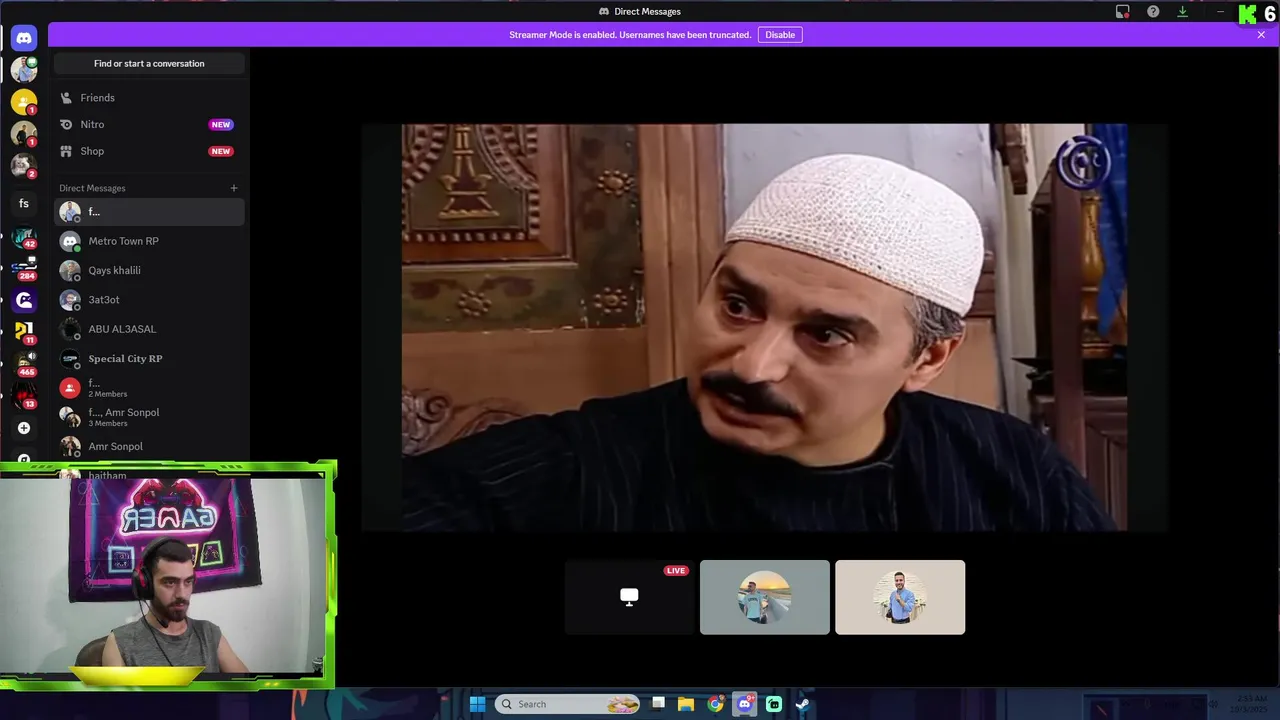The height and width of the screenshot is (720, 1280).
Task: Open yellow friends-avatar server with 1 badge
Action: click(24, 102)
